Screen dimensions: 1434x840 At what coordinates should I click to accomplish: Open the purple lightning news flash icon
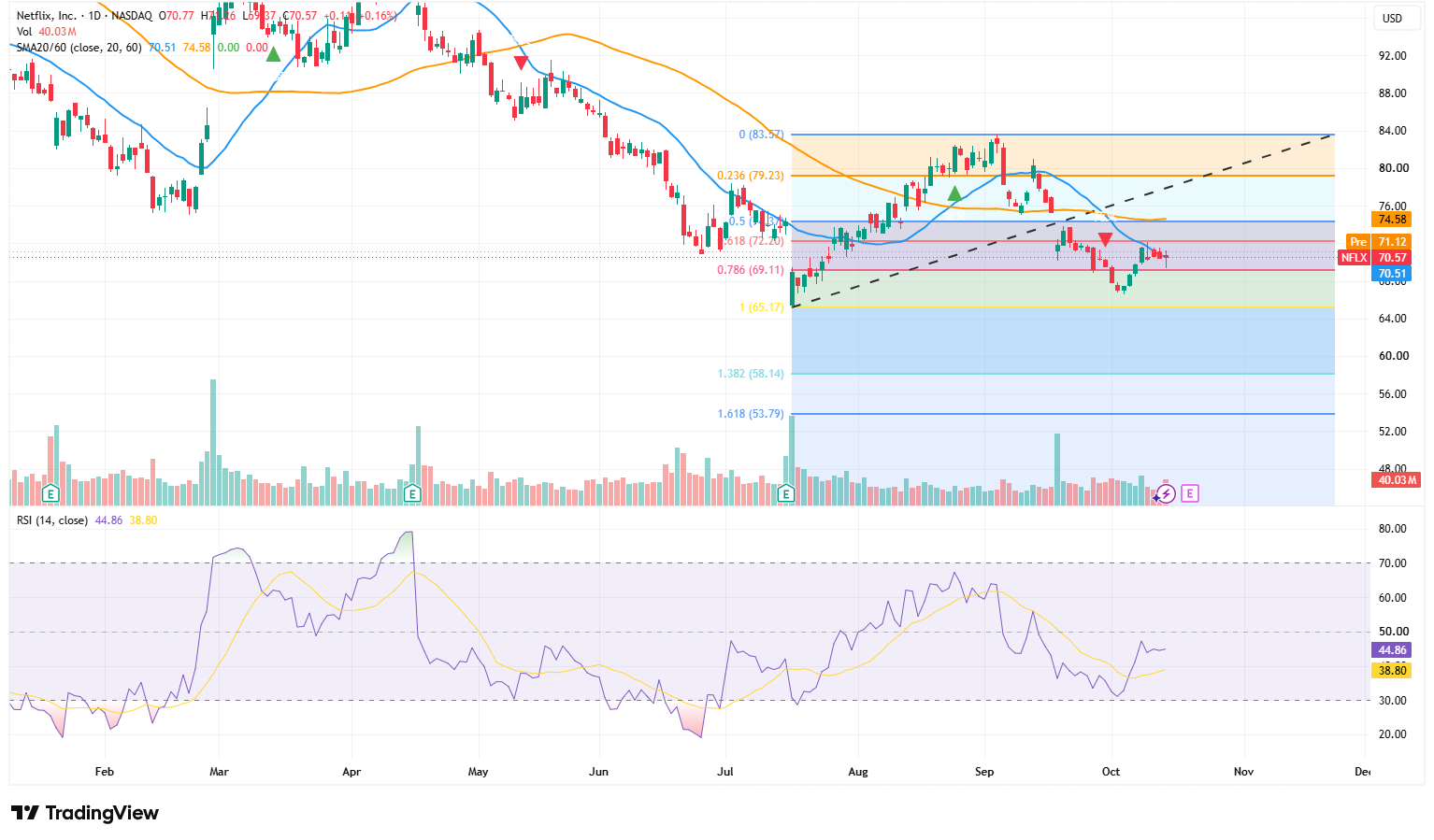(x=1165, y=493)
